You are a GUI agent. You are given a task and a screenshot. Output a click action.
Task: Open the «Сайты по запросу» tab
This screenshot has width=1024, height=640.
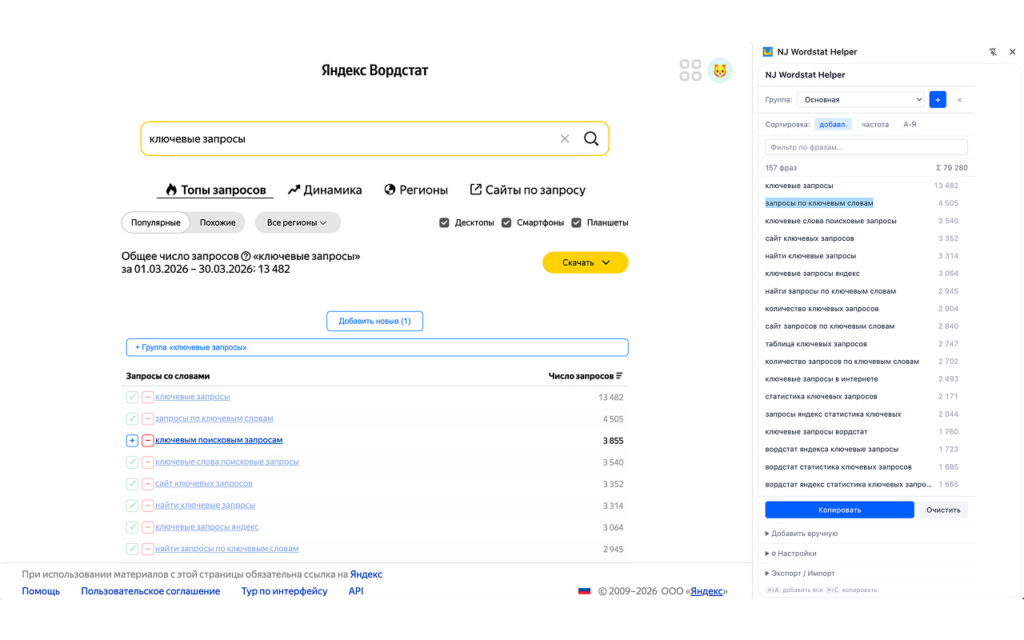(527, 190)
